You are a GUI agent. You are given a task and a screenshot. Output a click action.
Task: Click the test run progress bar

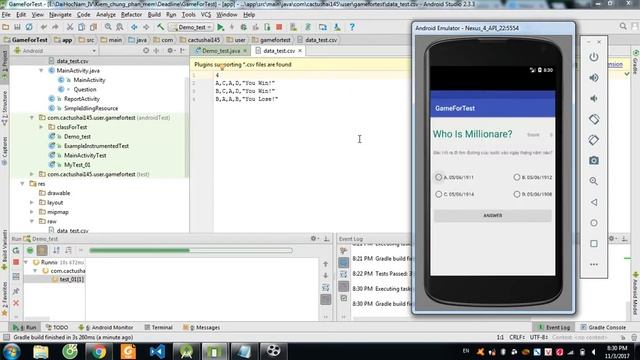click(191, 250)
